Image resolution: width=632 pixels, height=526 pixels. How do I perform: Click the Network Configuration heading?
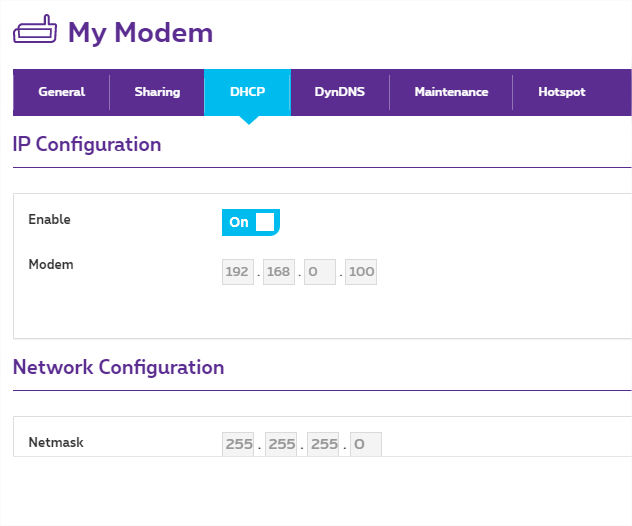coord(118,367)
